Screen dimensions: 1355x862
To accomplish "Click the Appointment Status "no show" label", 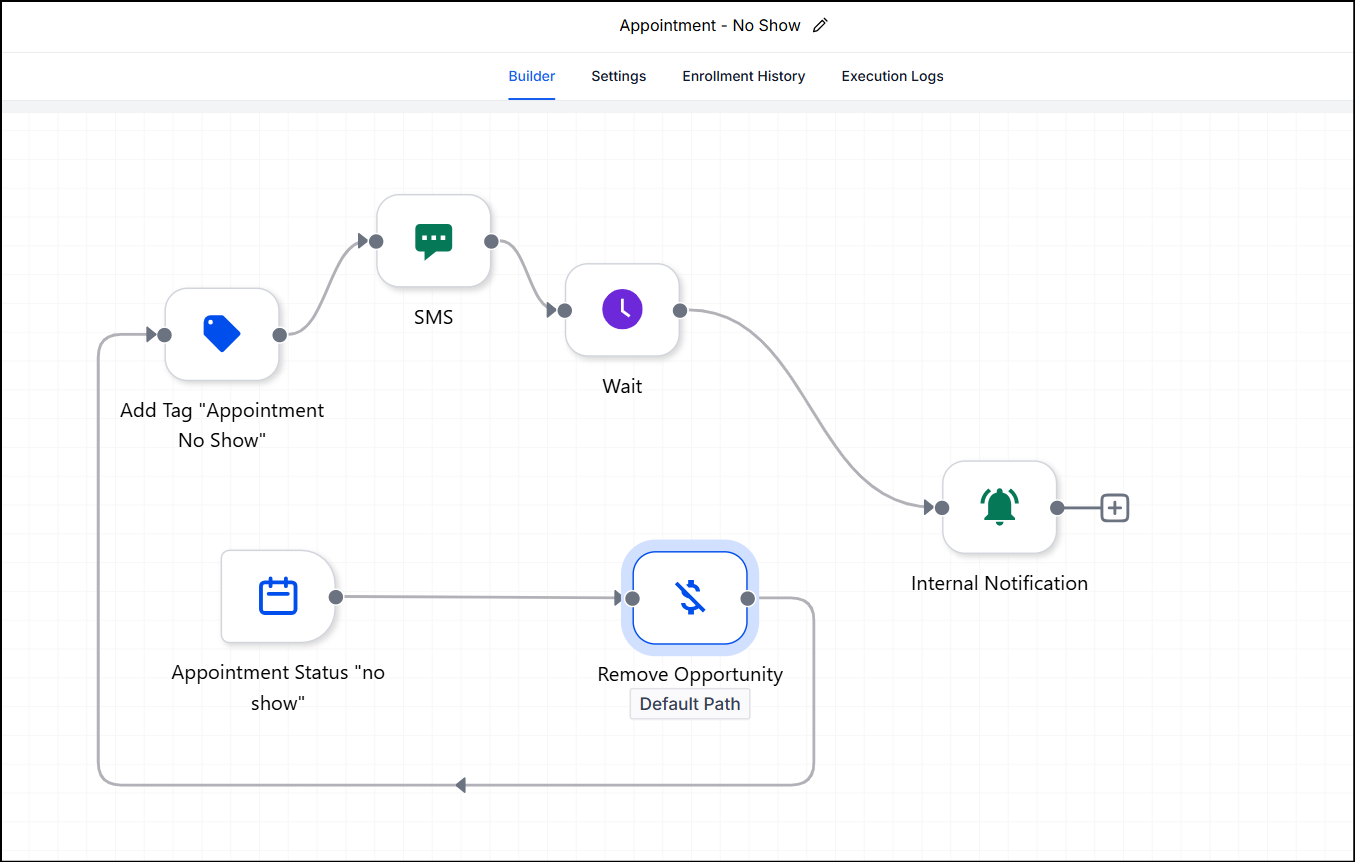I will 278,688.
